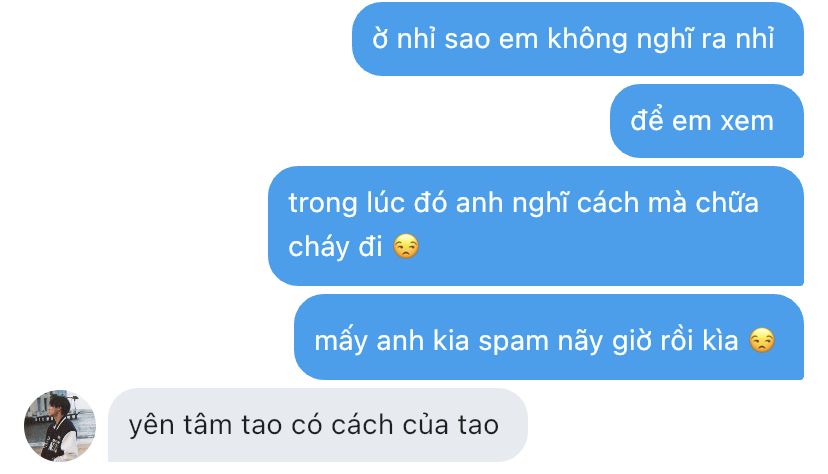Select the "mấy anh kia spam" message bubble
The width and height of the screenshot is (828, 474).
[549, 337]
